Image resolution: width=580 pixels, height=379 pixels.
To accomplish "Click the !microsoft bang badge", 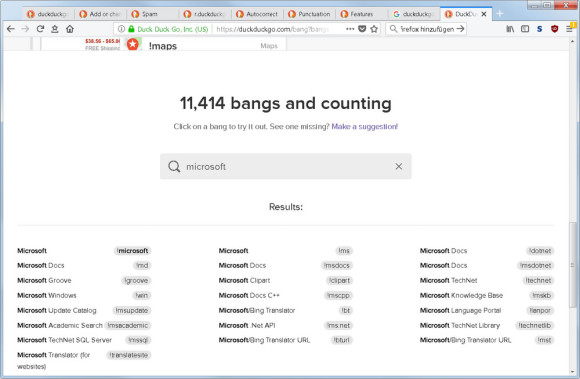I will click(132, 251).
